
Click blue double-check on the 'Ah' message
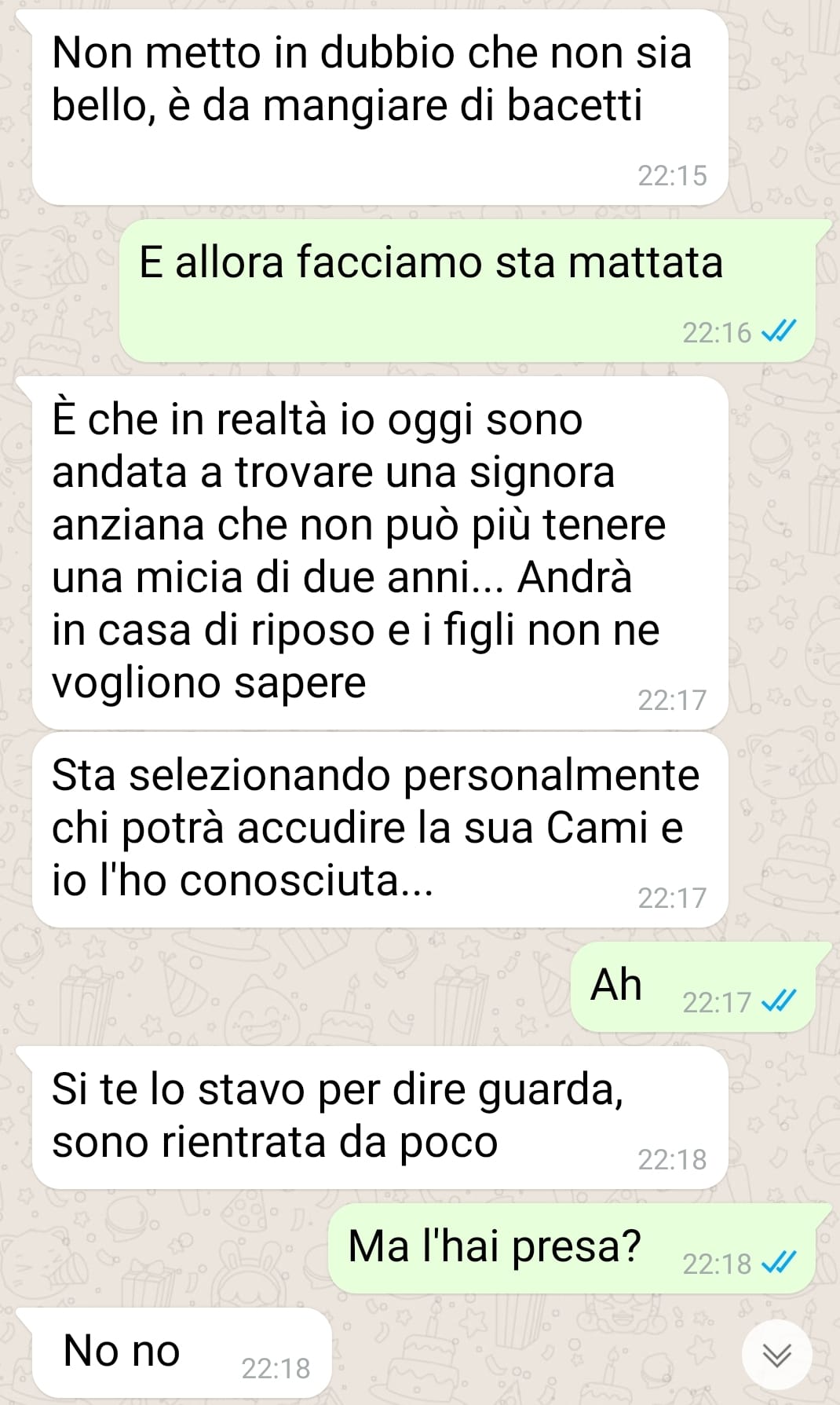780,1001
